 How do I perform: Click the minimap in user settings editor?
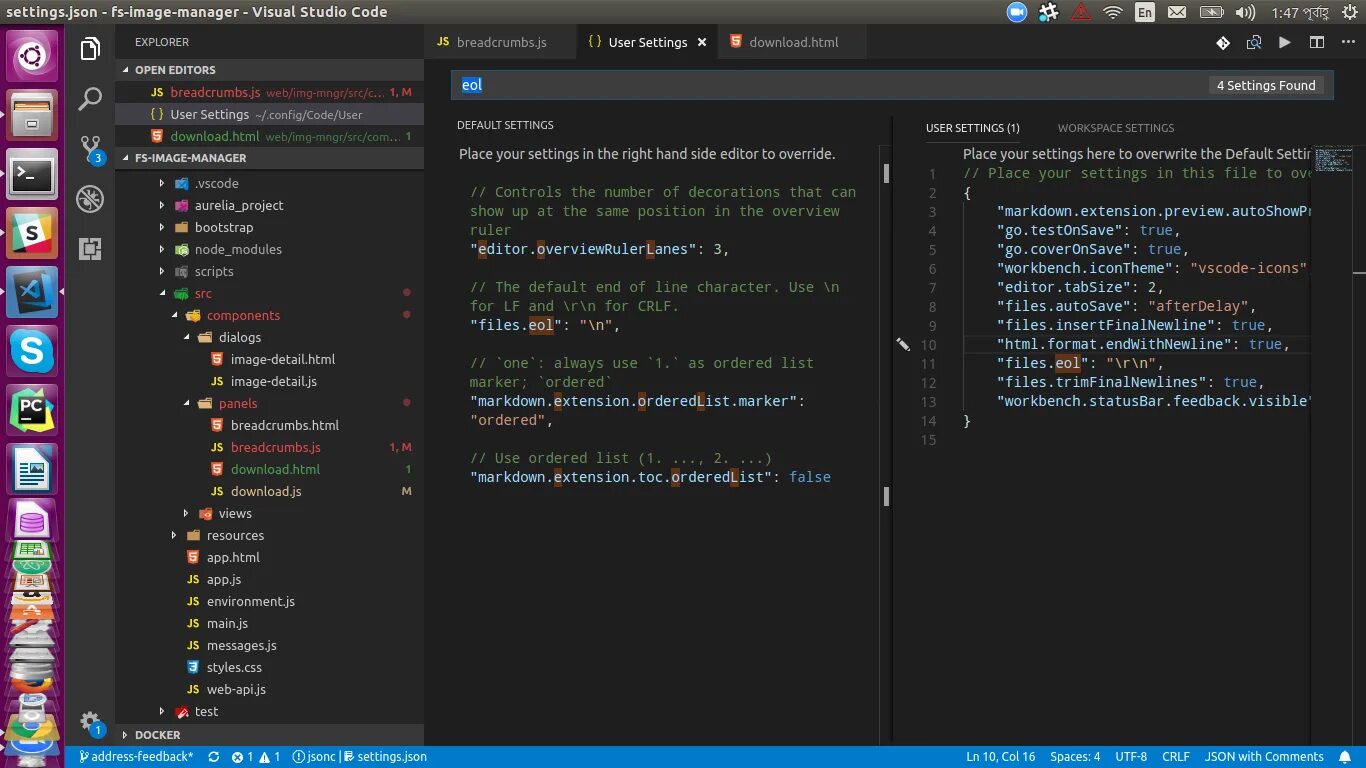tap(1333, 158)
